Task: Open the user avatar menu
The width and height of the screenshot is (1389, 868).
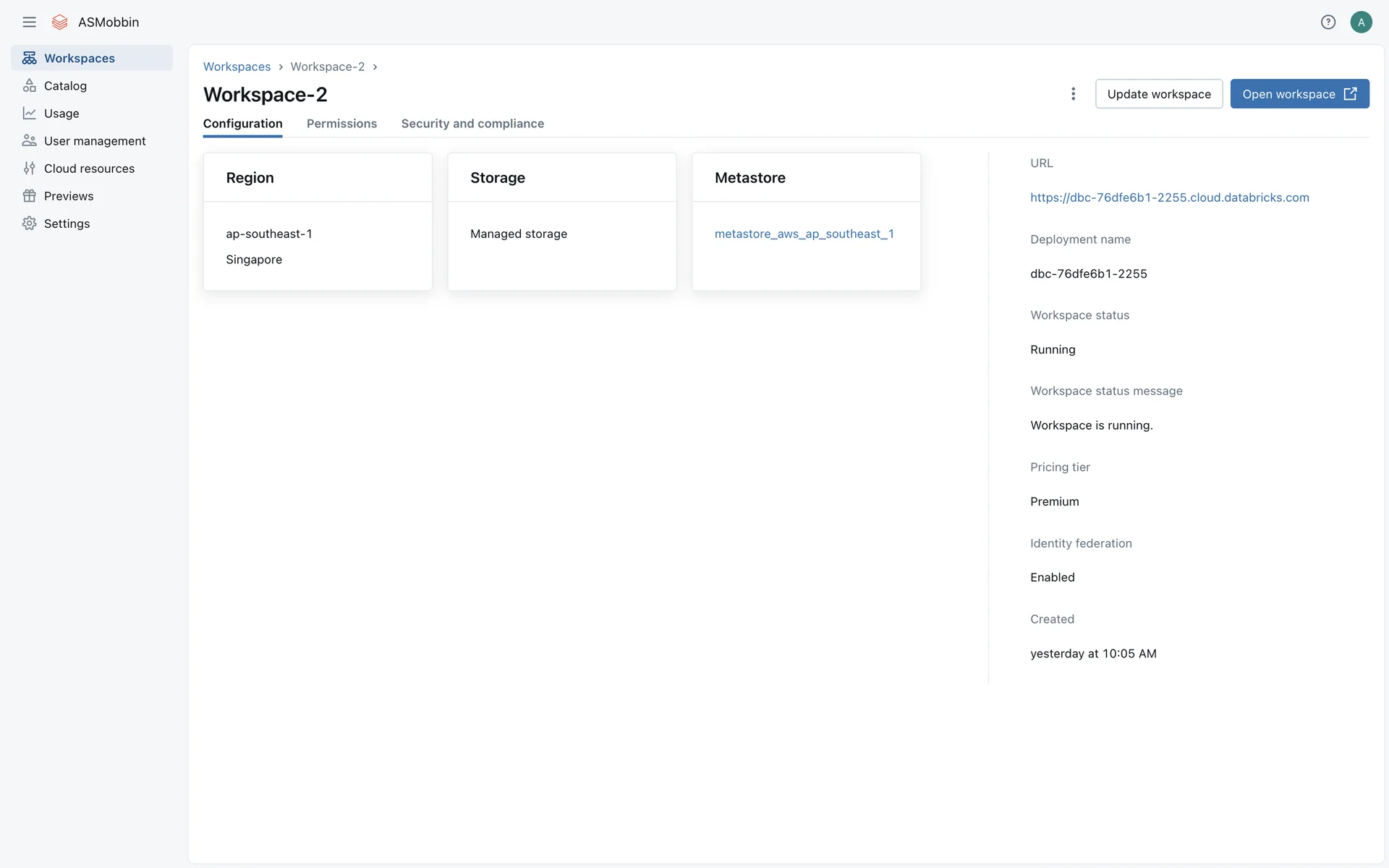Action: [x=1361, y=22]
